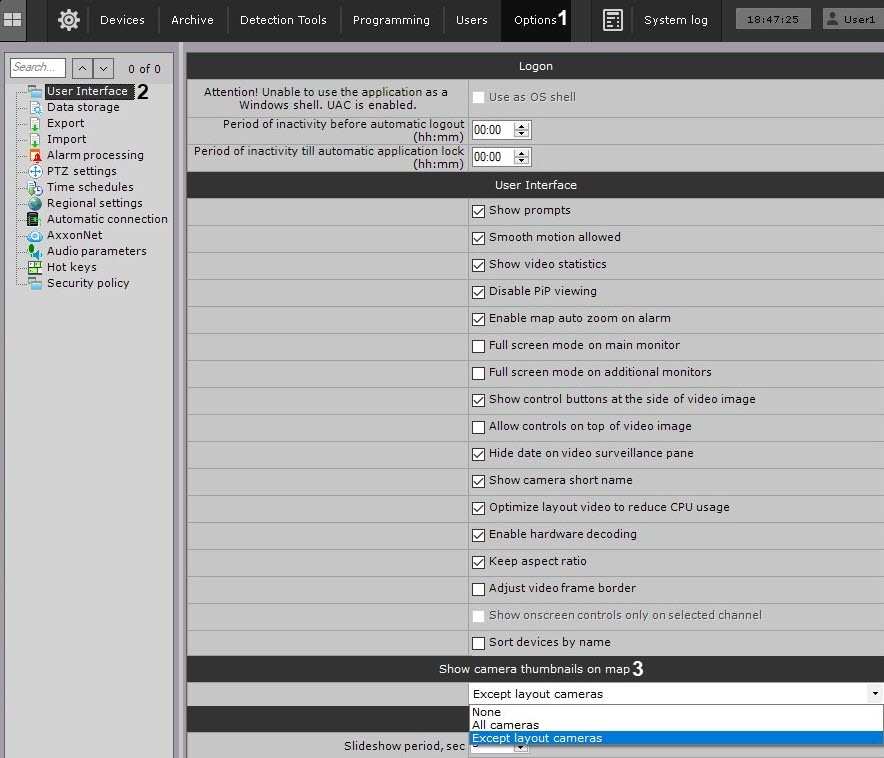The height and width of the screenshot is (758, 884).
Task: Go to the next search result arrow
Action: click(x=104, y=68)
